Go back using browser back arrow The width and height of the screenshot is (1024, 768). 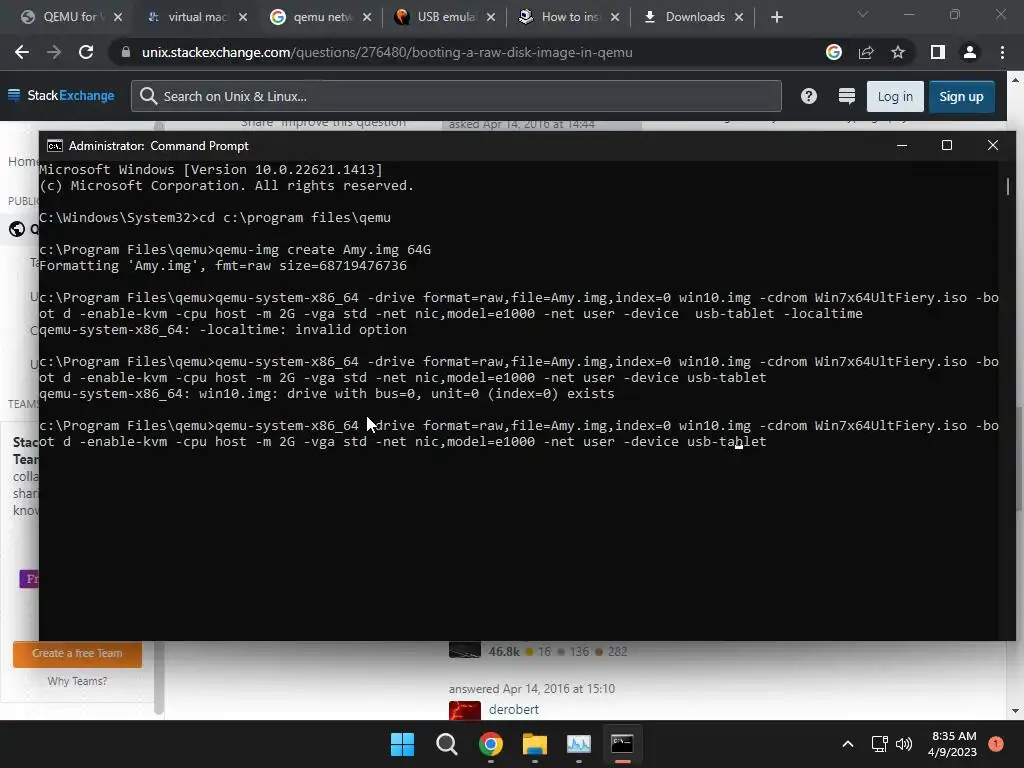(x=22, y=52)
